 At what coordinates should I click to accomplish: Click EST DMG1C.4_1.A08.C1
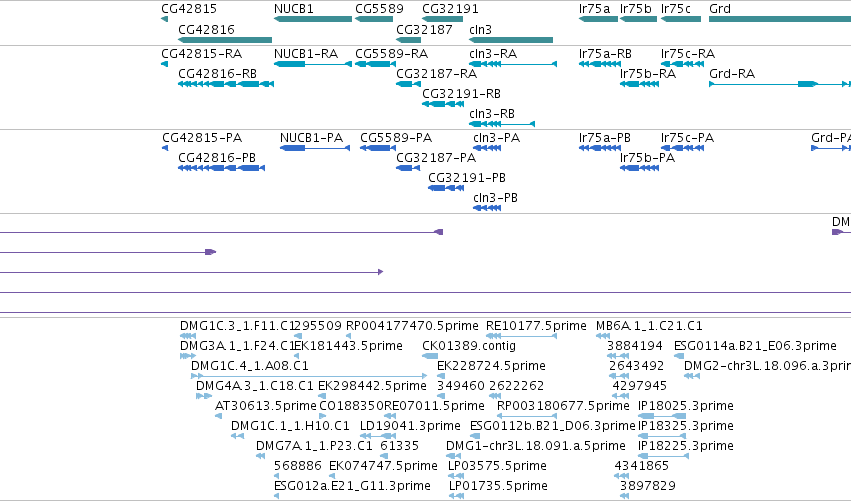[250, 366]
